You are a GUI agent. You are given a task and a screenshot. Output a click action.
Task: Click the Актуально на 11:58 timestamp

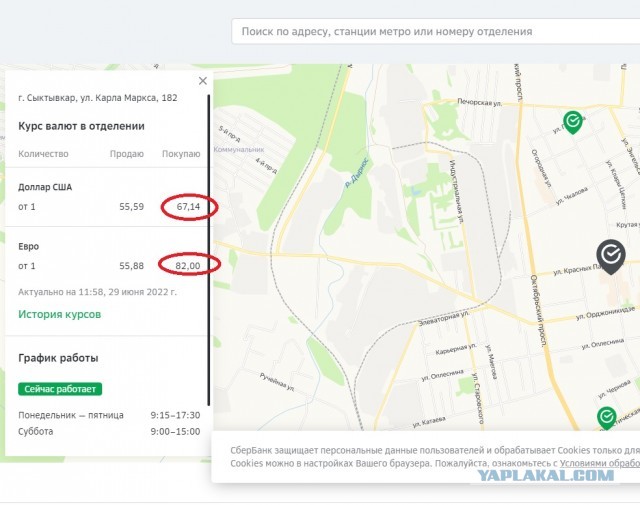click(98, 292)
